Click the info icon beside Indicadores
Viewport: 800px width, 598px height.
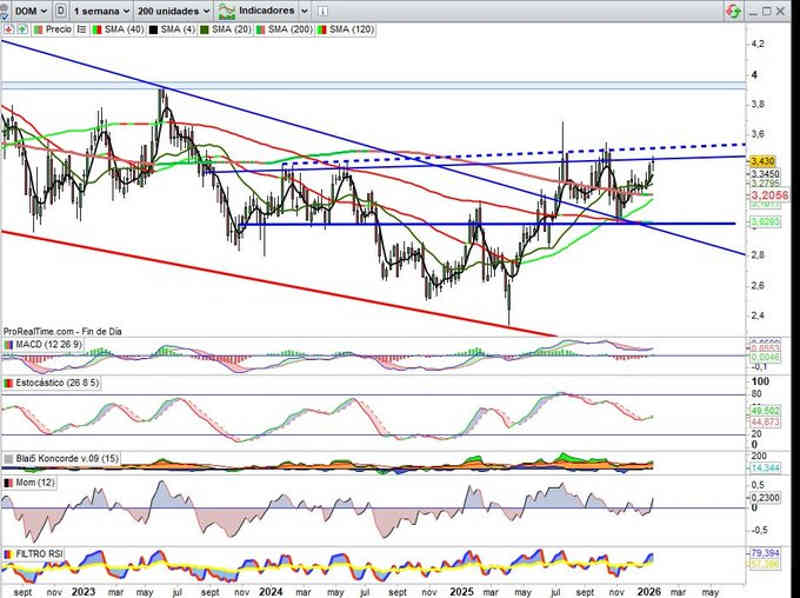tap(324, 10)
